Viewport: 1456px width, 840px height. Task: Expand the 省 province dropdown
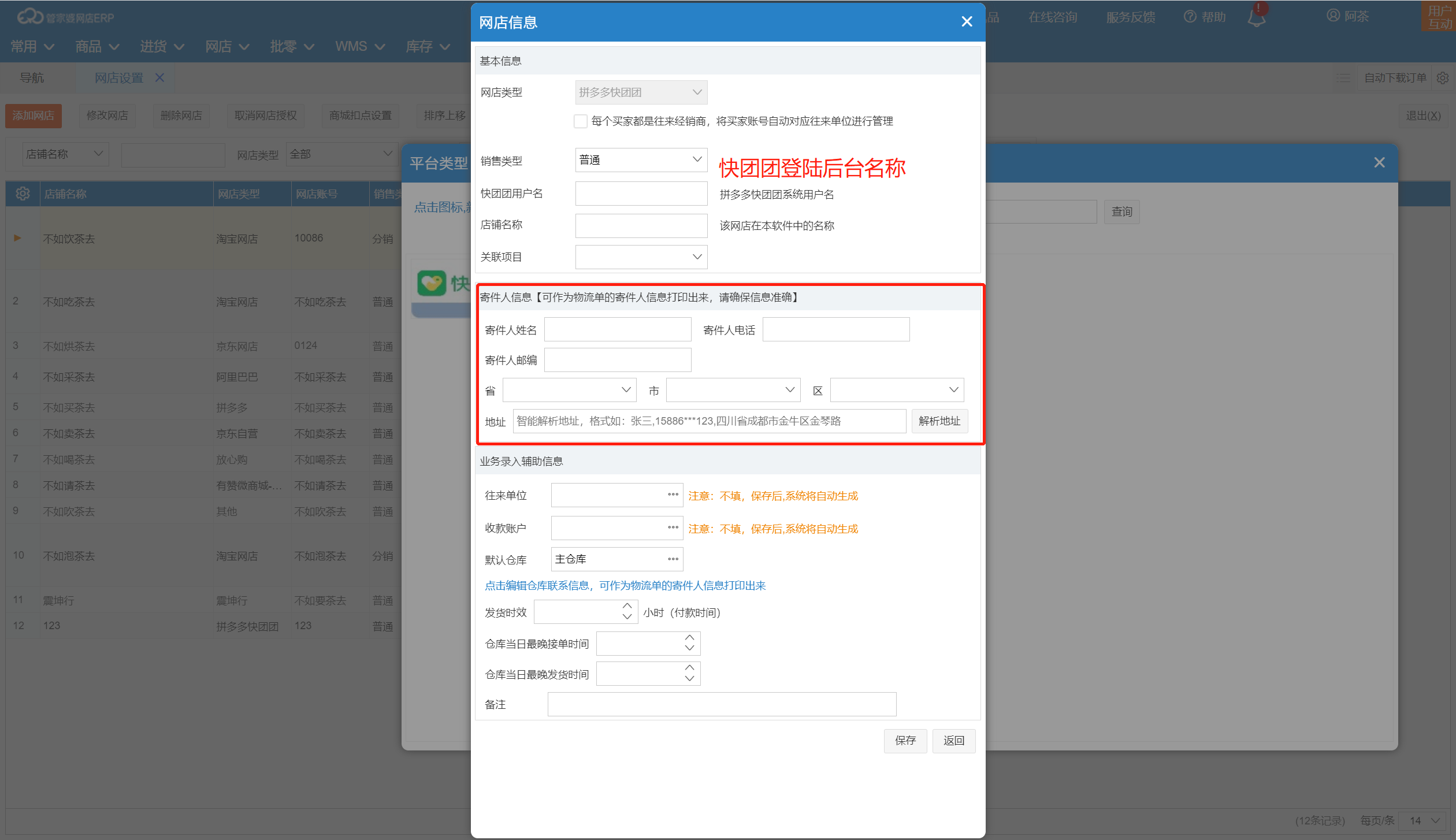569,390
